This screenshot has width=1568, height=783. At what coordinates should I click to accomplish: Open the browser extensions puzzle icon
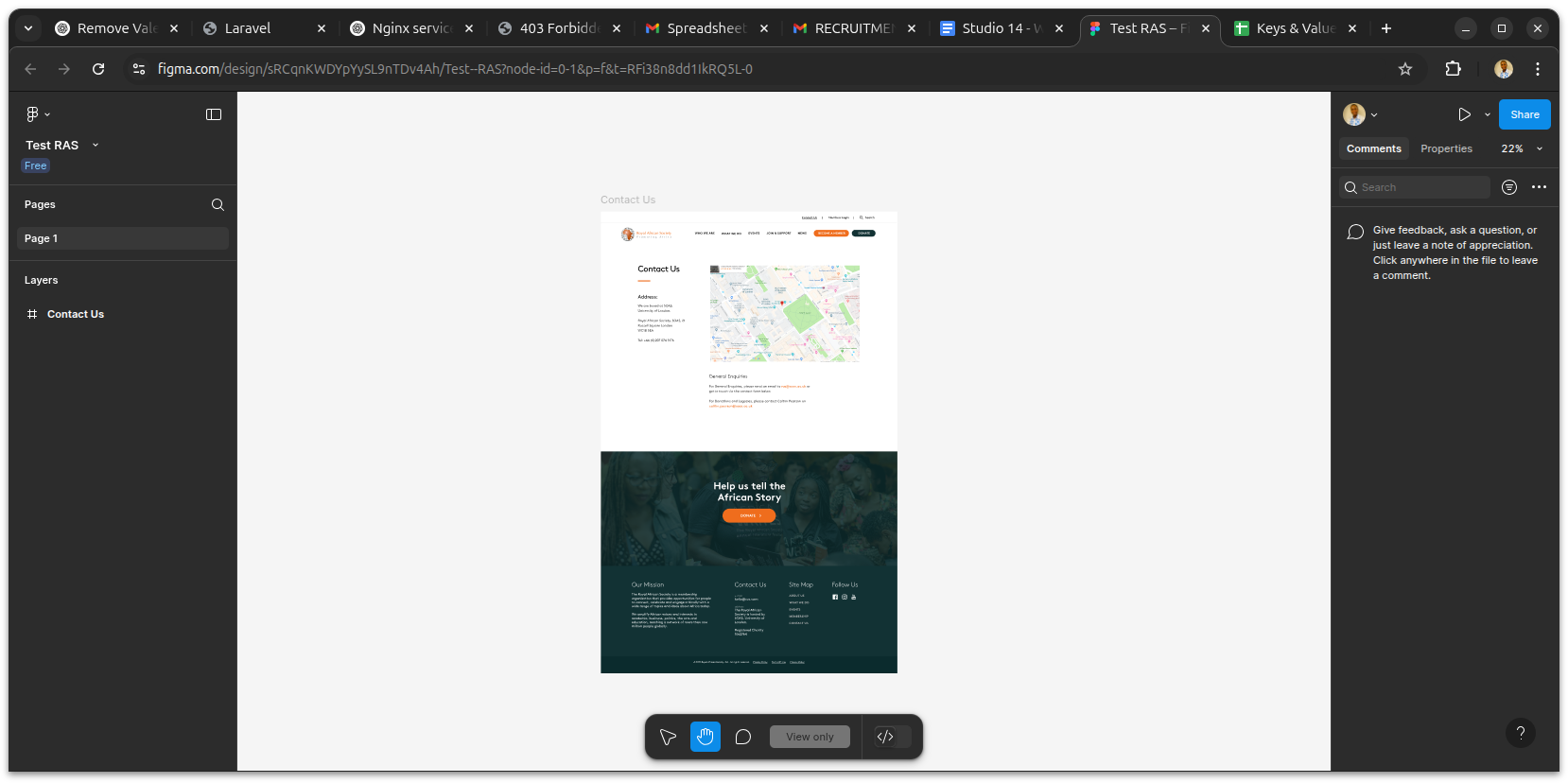pos(1454,69)
